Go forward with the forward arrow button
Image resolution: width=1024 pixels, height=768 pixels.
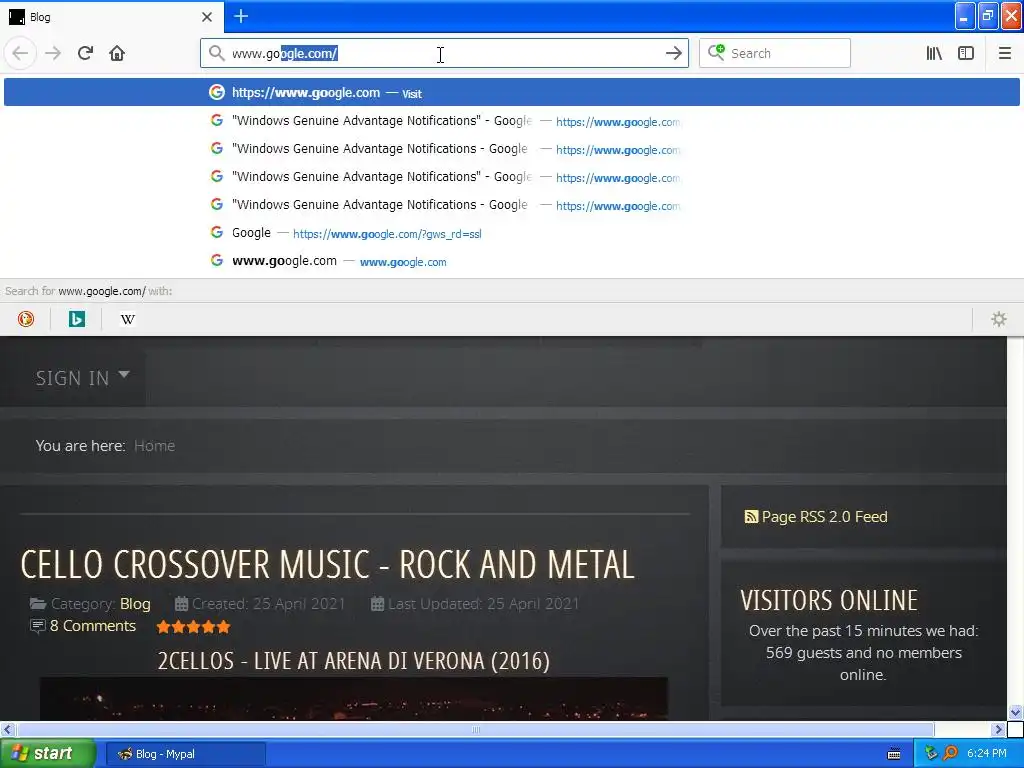pos(53,53)
